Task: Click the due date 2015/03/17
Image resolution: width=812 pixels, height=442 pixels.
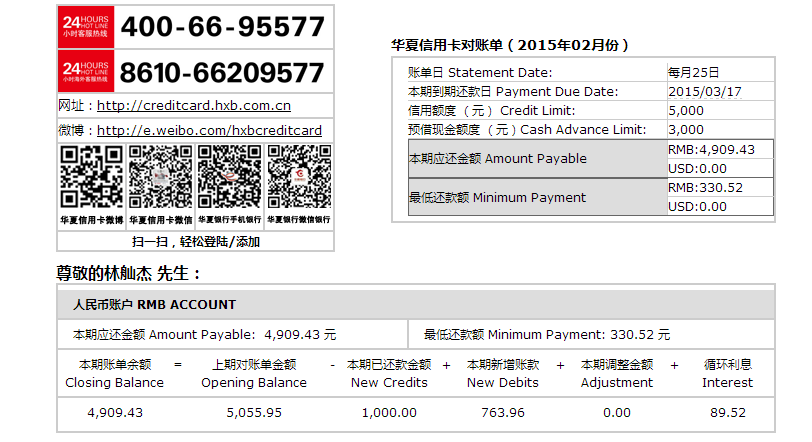Action: pos(705,92)
